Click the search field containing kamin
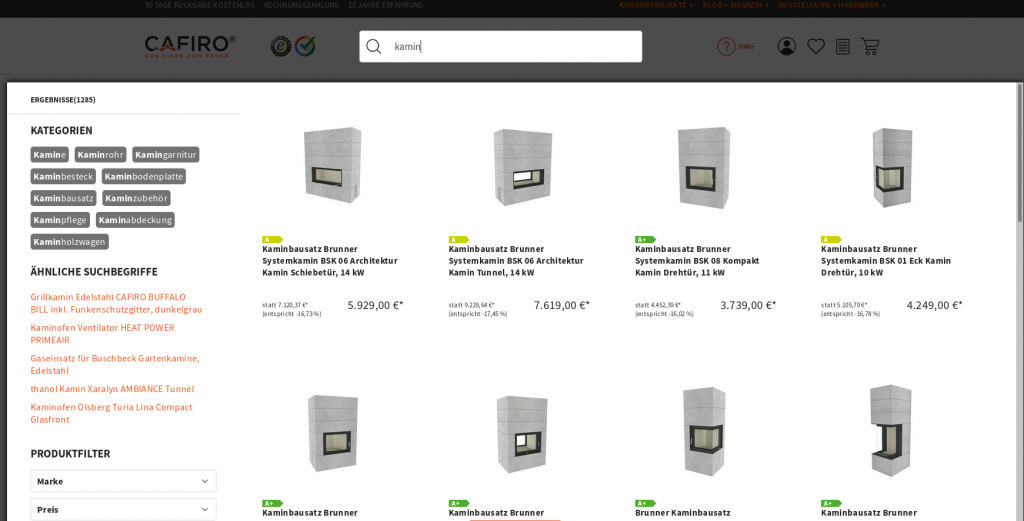The width and height of the screenshot is (1024, 521). pos(500,46)
